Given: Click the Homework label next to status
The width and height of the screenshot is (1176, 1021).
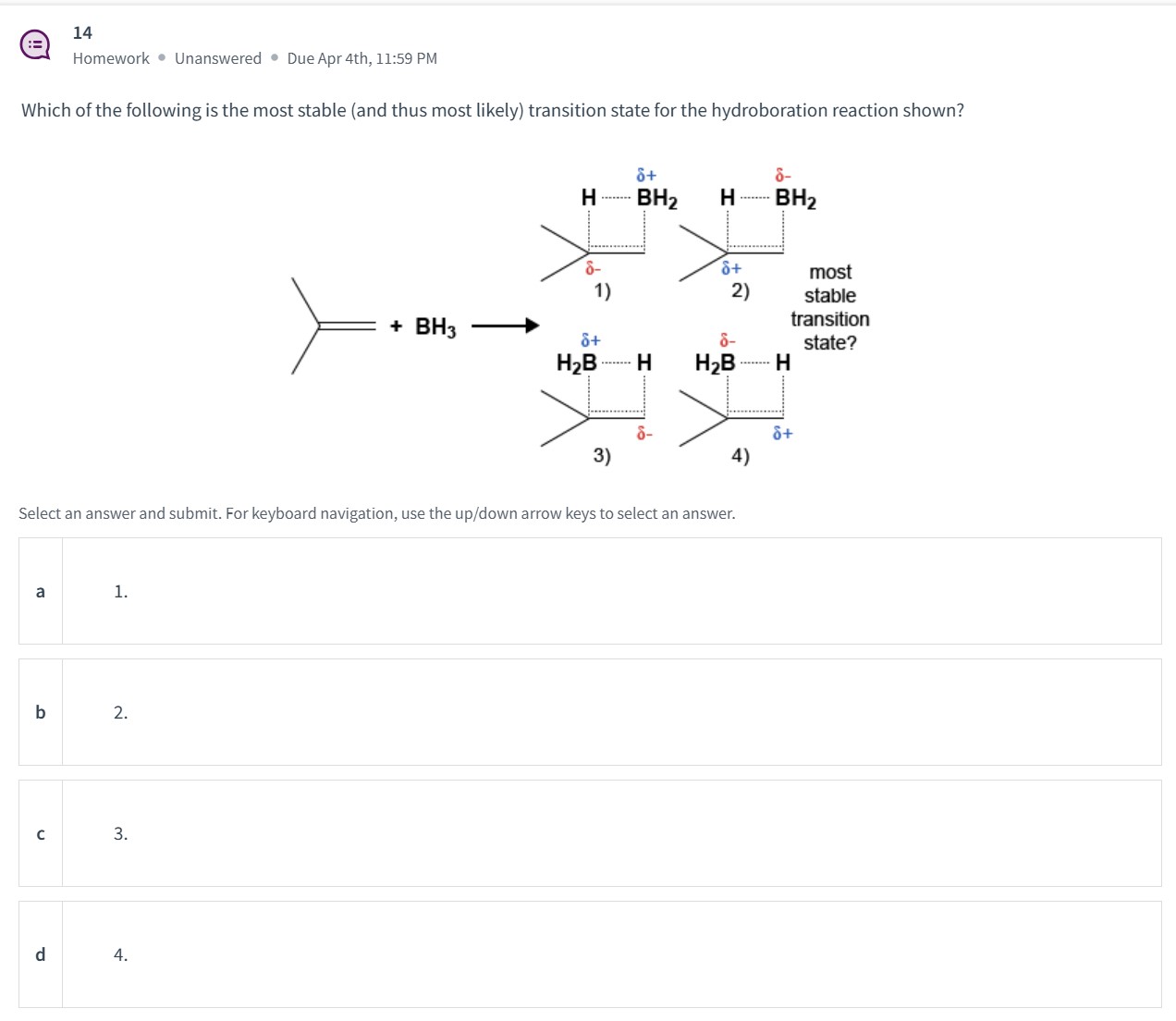Looking at the screenshot, I should point(110,57).
